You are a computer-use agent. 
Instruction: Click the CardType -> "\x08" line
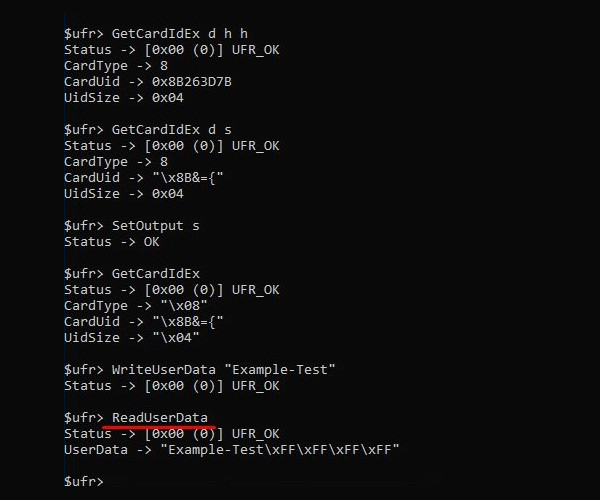(135, 306)
